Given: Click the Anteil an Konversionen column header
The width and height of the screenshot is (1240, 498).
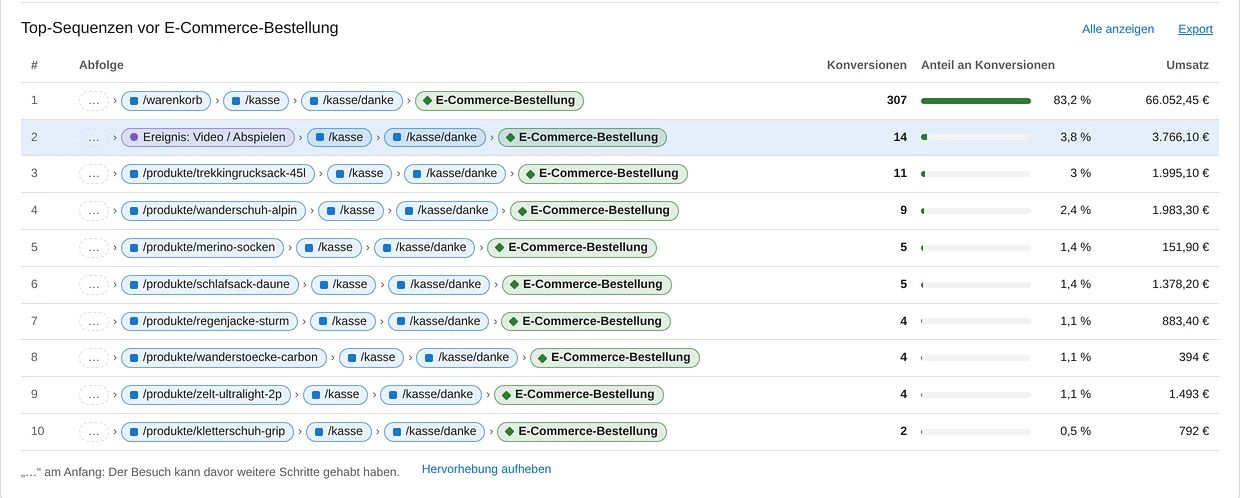Looking at the screenshot, I should pyautogui.click(x=988, y=65).
